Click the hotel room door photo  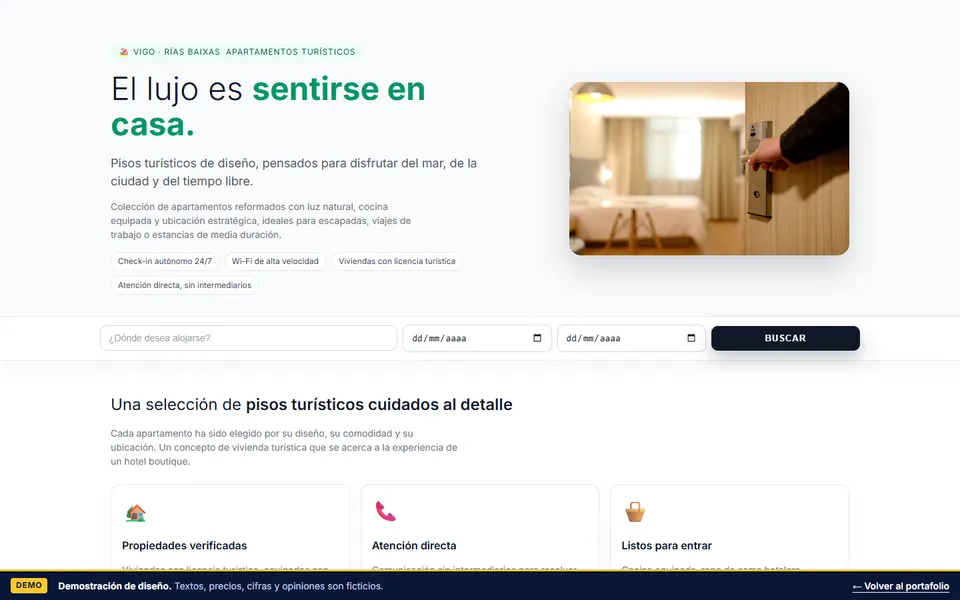tap(709, 168)
